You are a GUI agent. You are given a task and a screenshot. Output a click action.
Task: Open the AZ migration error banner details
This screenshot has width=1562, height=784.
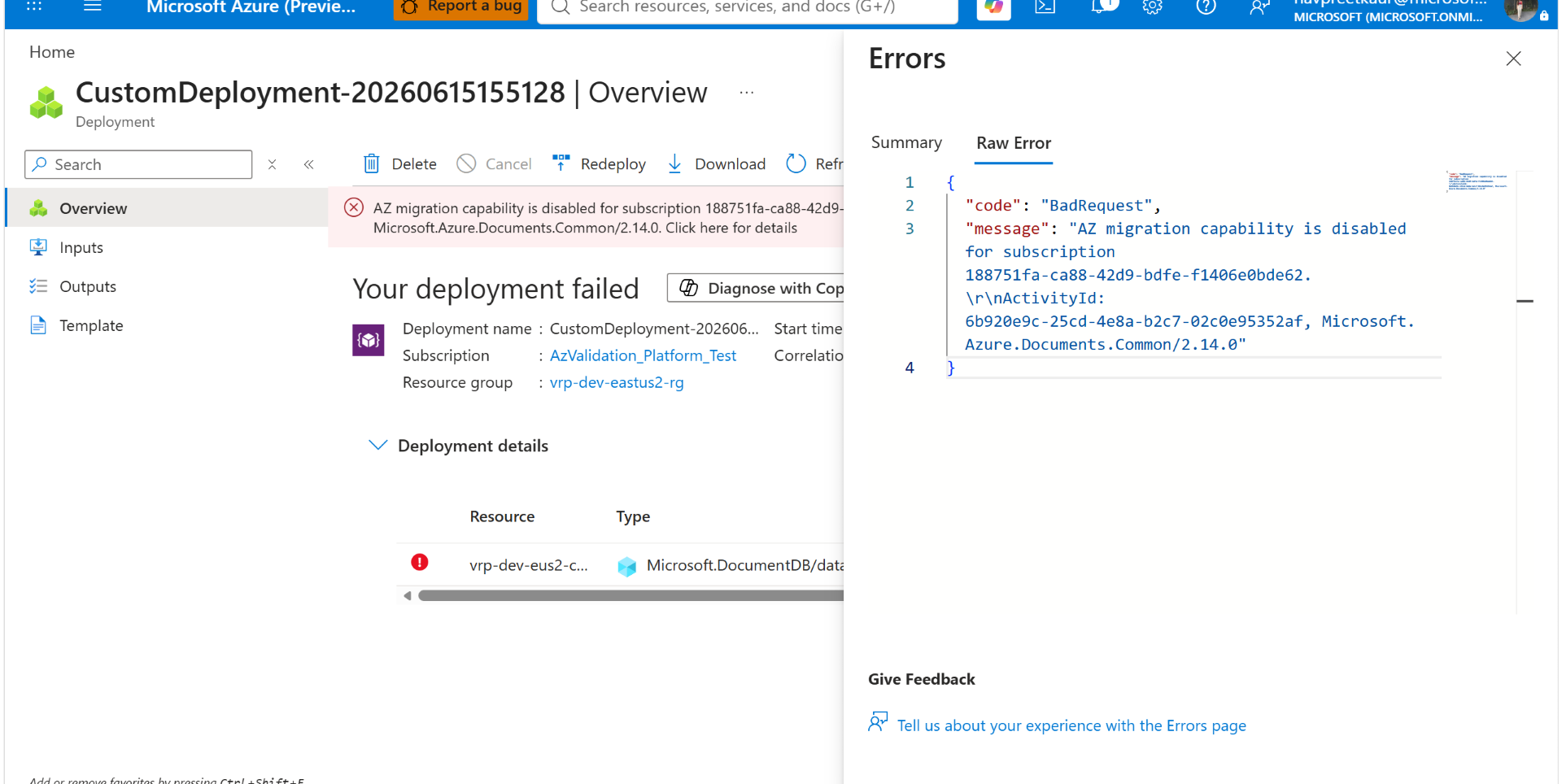[x=586, y=218]
